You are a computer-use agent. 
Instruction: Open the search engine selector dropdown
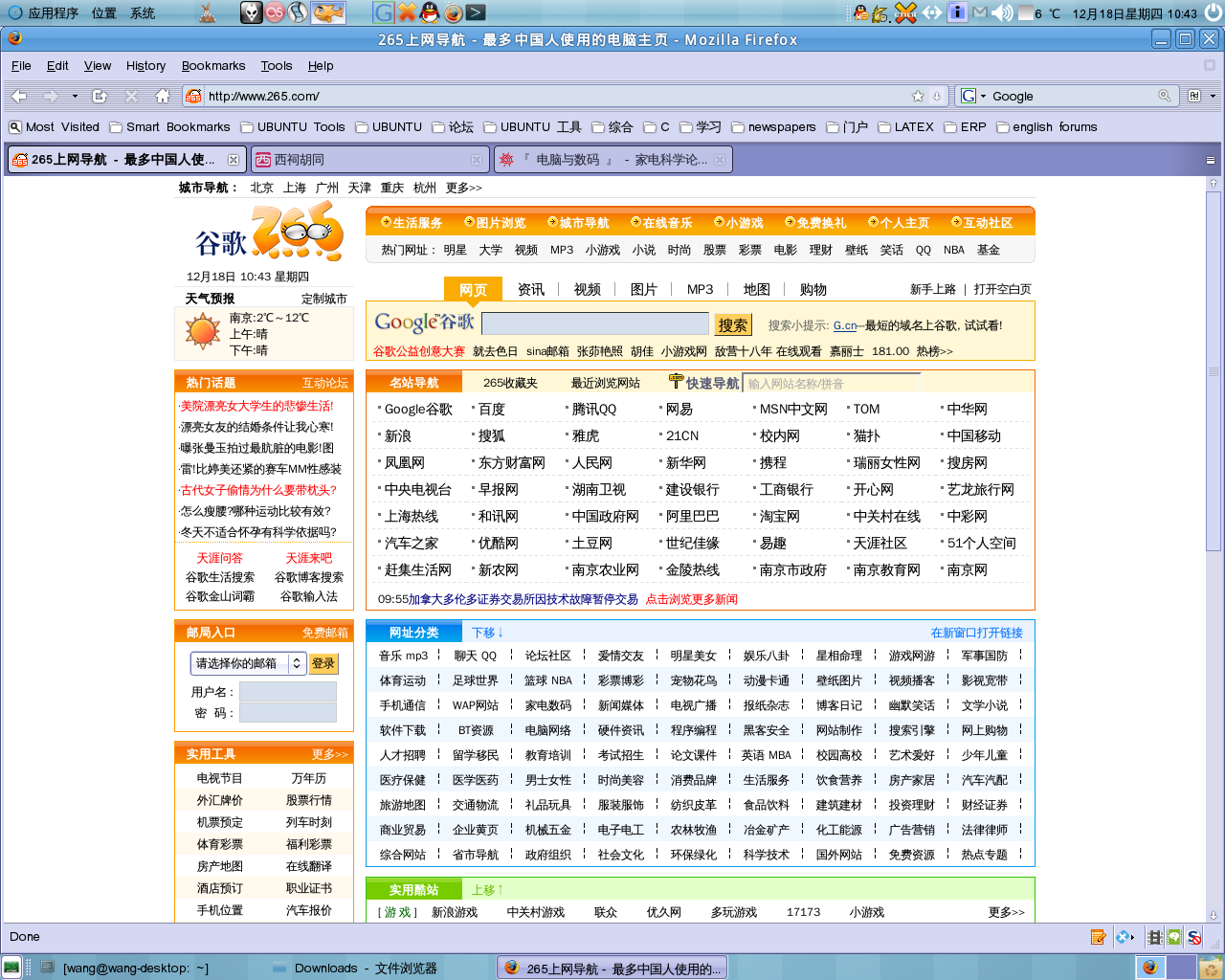pyautogui.click(x=973, y=96)
